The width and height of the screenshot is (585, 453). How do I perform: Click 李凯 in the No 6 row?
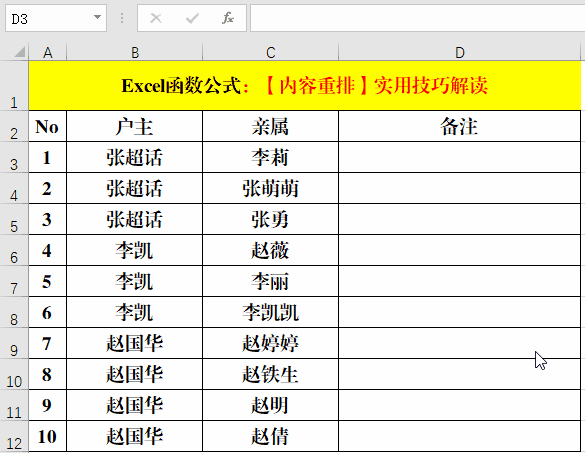(x=135, y=312)
